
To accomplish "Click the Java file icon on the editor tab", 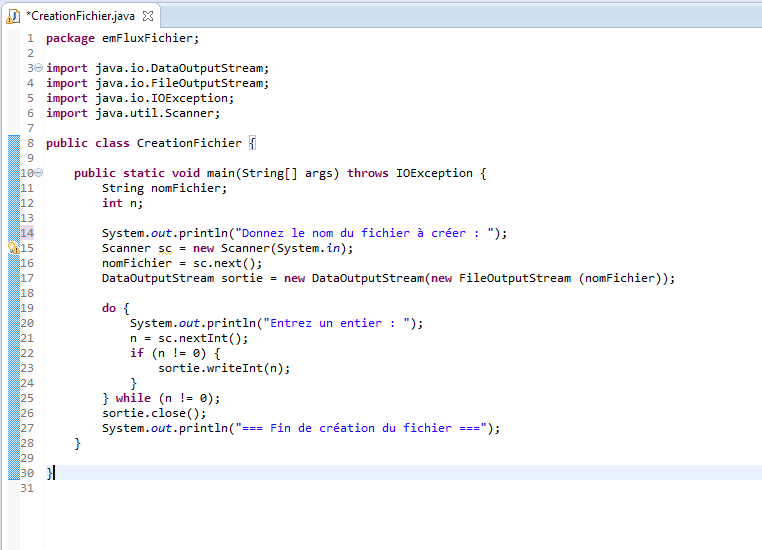I will (x=14, y=16).
